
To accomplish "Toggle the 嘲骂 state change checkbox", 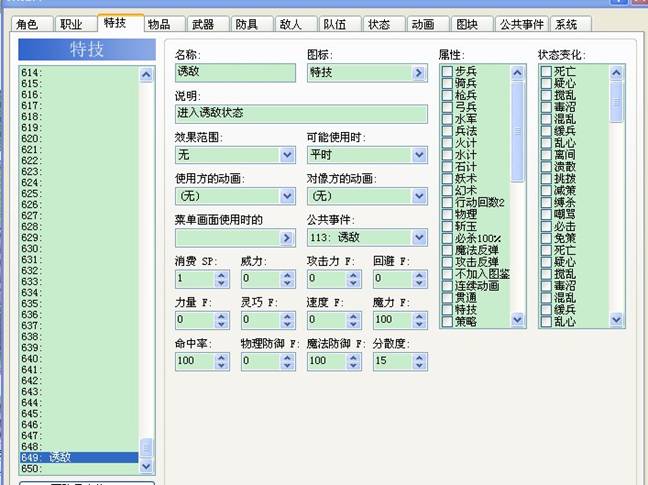I will [x=546, y=214].
